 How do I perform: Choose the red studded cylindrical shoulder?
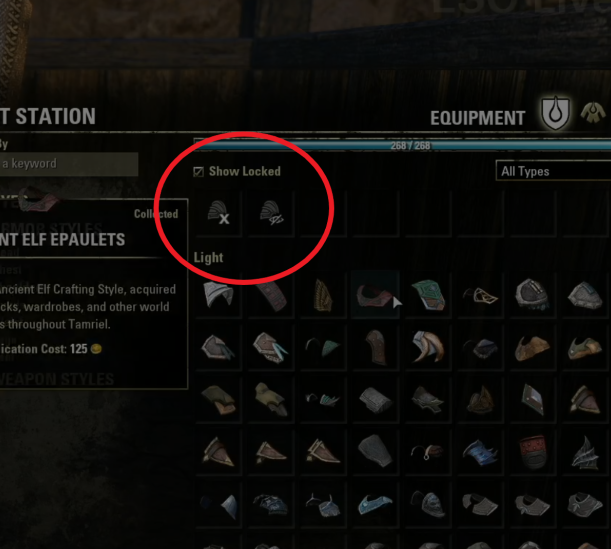[532, 452]
